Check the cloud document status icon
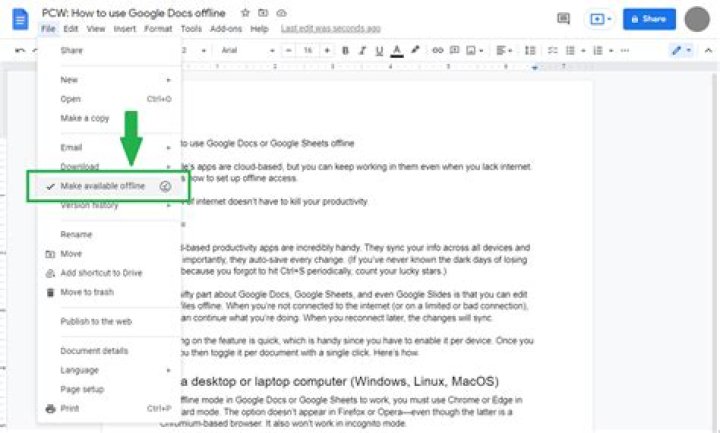720x433 pixels. [281, 13]
